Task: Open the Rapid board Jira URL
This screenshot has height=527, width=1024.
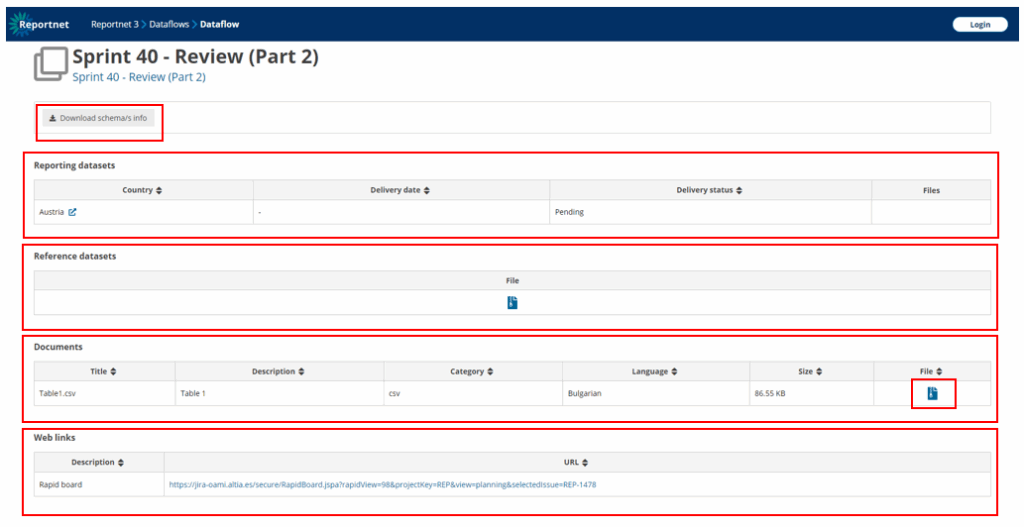Action: 382,485
